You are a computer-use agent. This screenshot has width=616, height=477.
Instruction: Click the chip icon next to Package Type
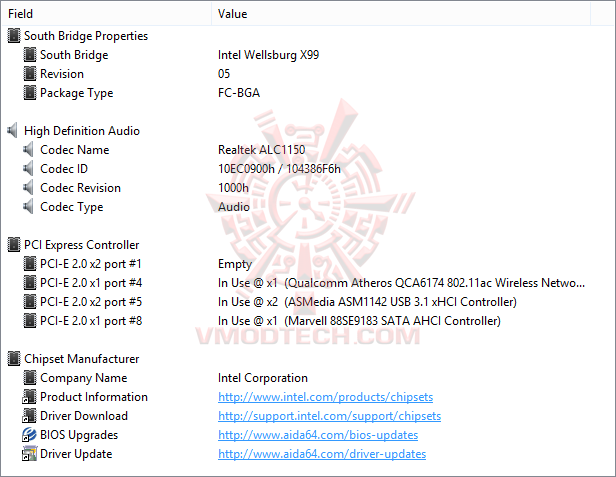(x=30, y=93)
